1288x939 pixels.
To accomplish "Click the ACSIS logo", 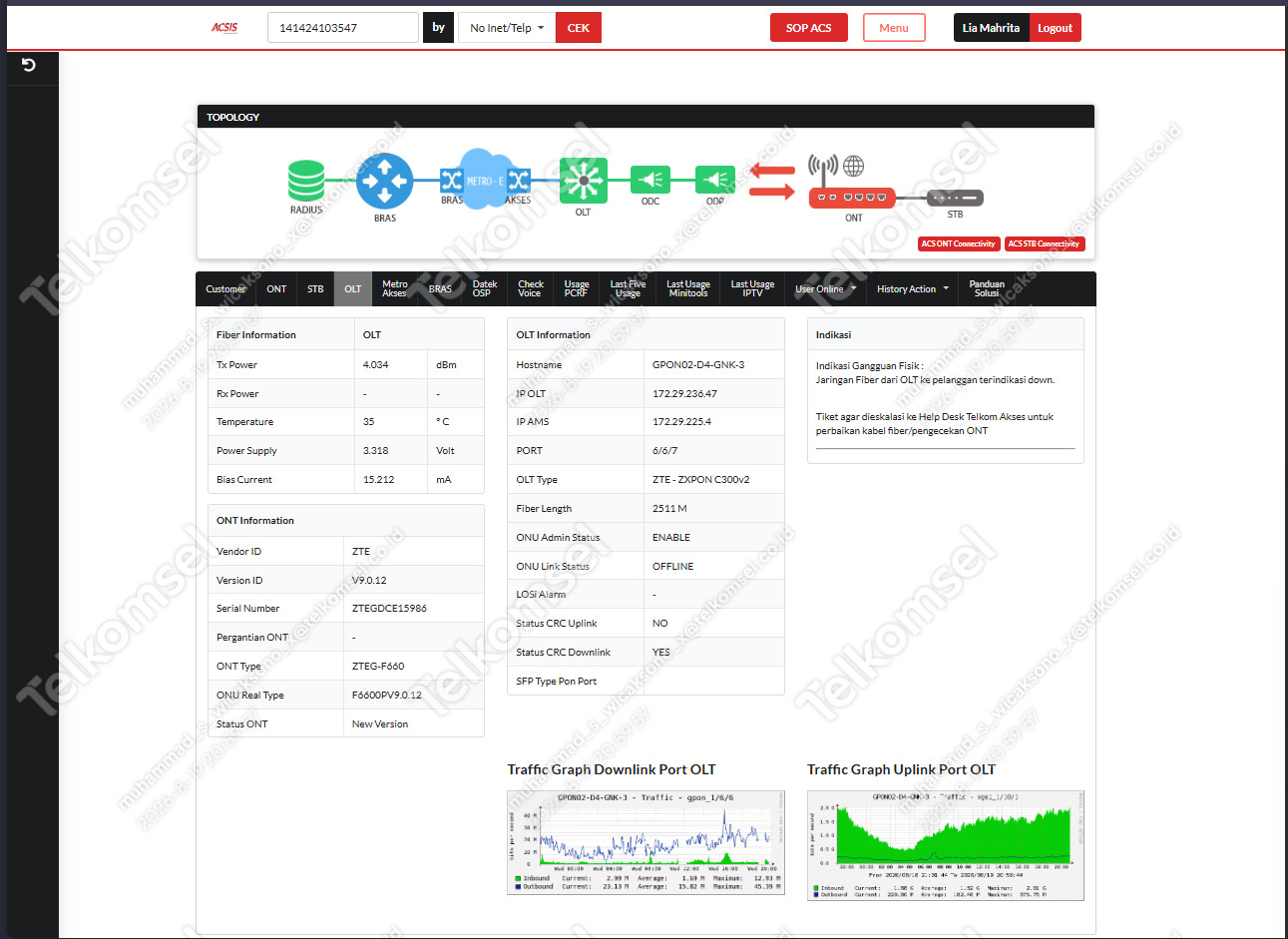I will click(x=224, y=28).
